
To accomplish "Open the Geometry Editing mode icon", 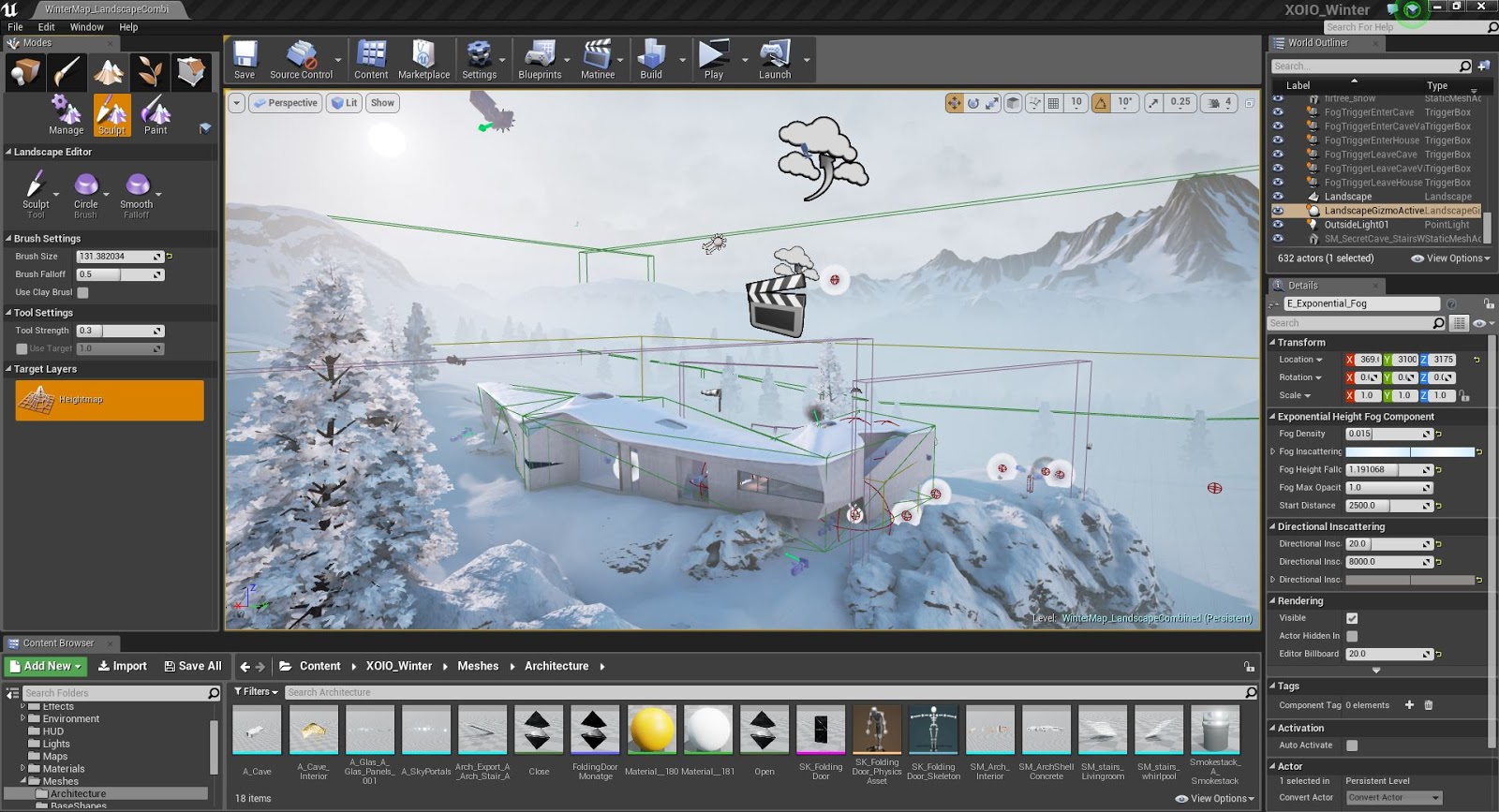I will [x=191, y=72].
